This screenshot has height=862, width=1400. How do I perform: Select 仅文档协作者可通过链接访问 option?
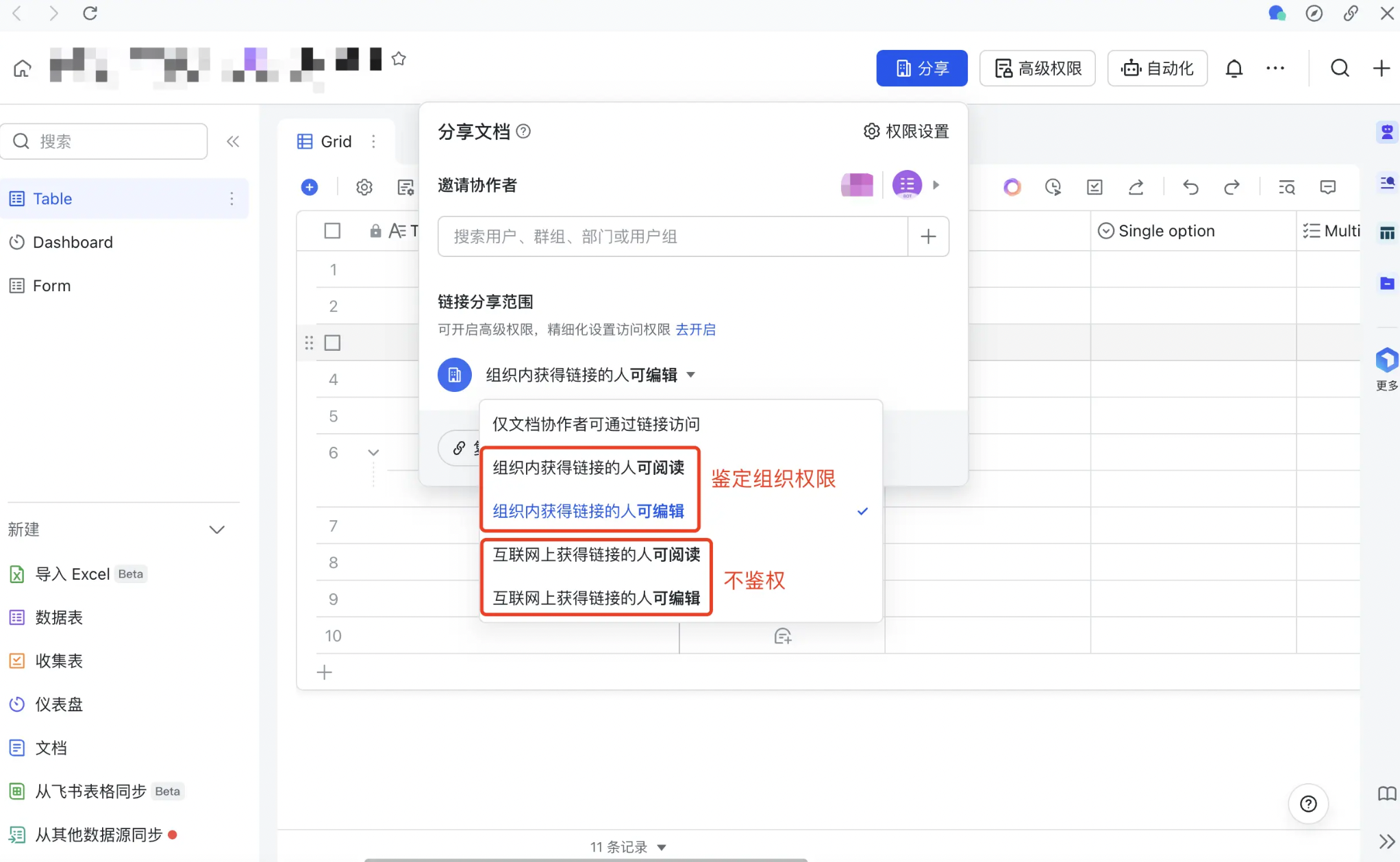point(681,424)
